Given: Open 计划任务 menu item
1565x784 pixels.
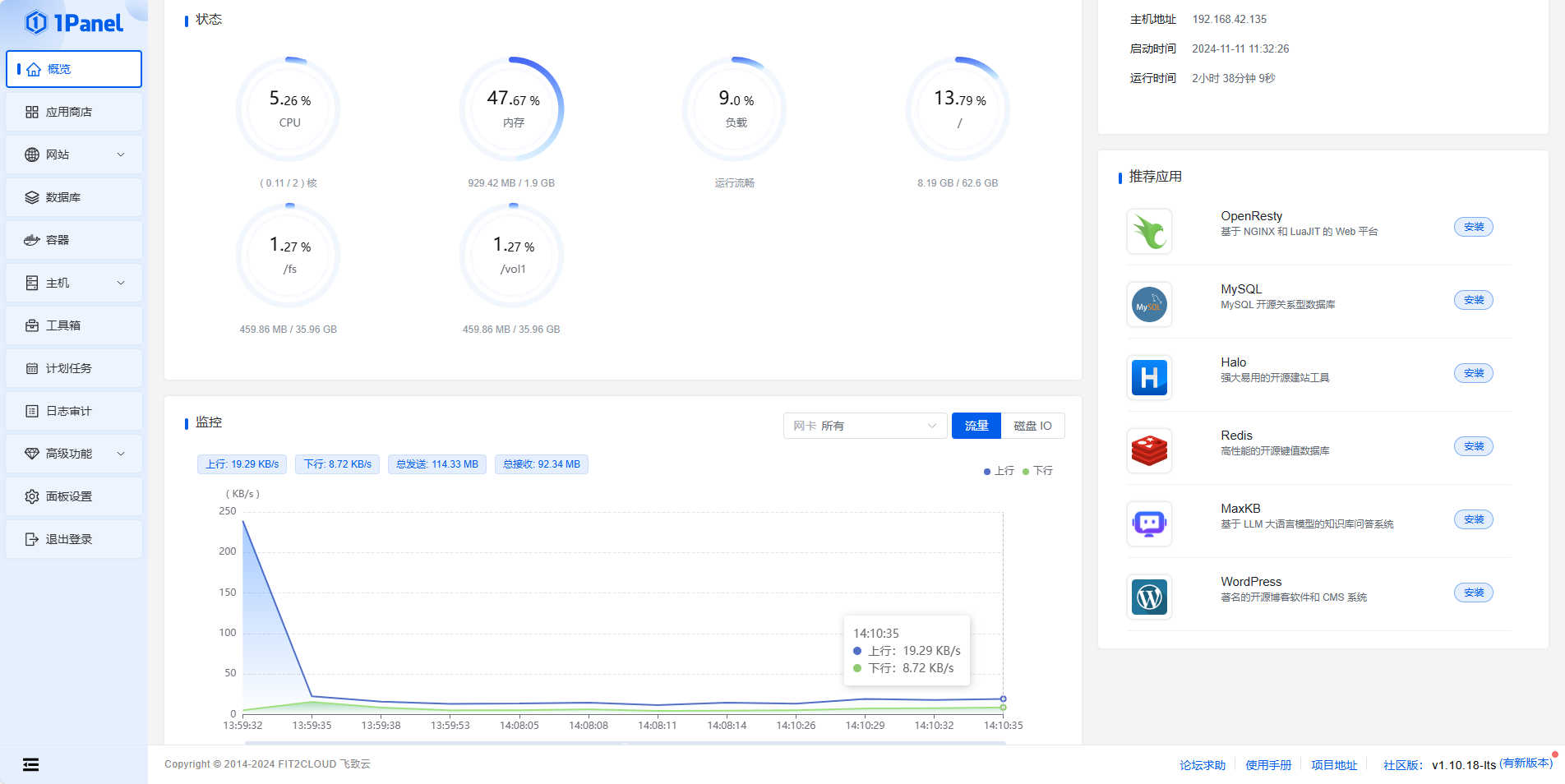Looking at the screenshot, I should point(74,368).
